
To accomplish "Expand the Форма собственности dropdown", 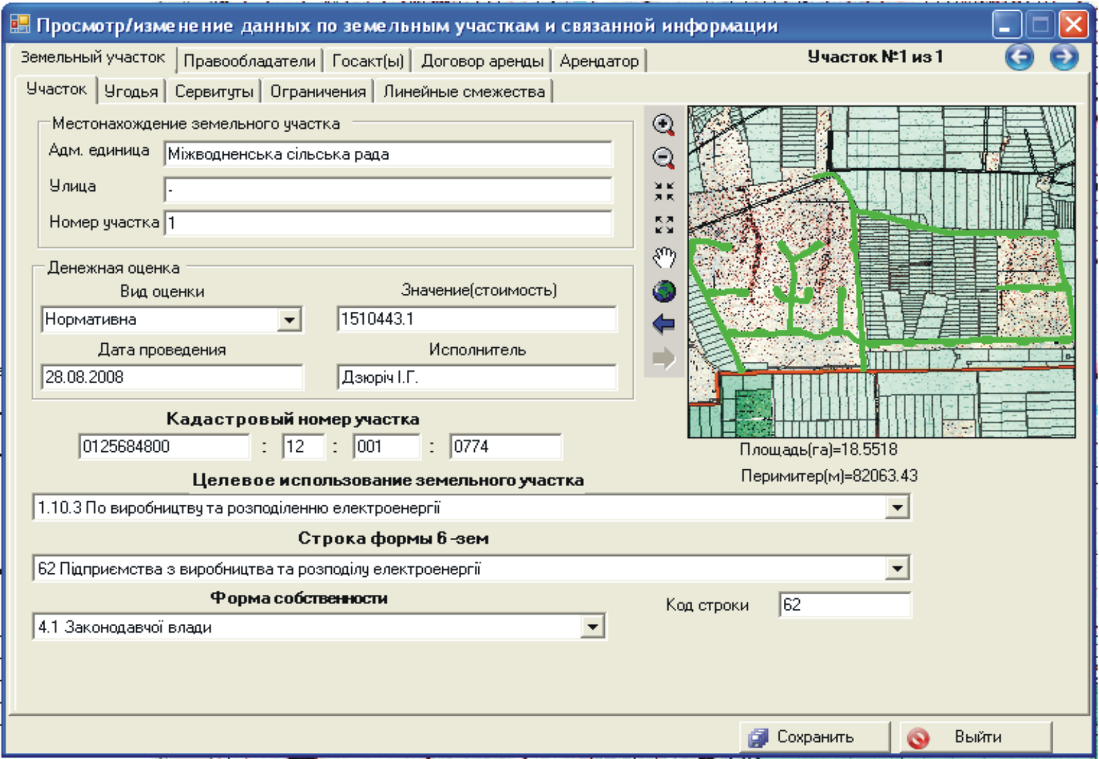I will (593, 628).
